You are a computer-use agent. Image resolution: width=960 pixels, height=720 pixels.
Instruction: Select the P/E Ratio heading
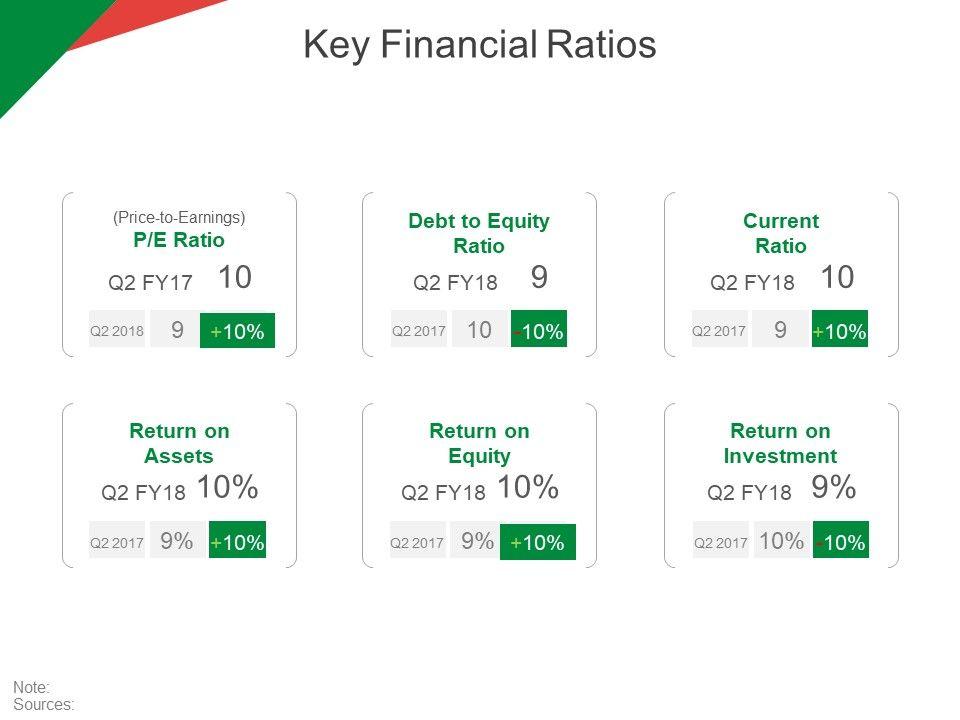click(179, 240)
